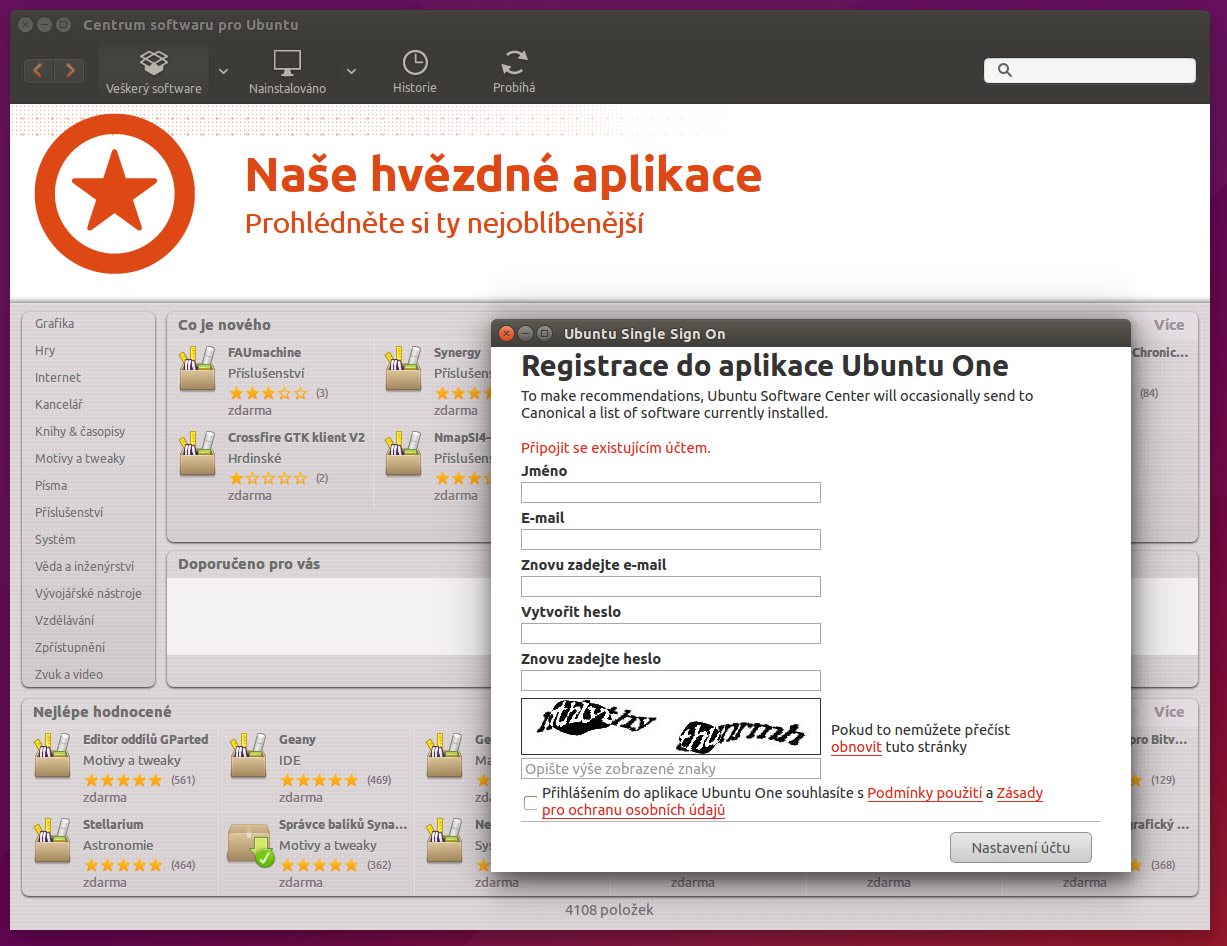Open the FAUmachine app title

(264, 353)
